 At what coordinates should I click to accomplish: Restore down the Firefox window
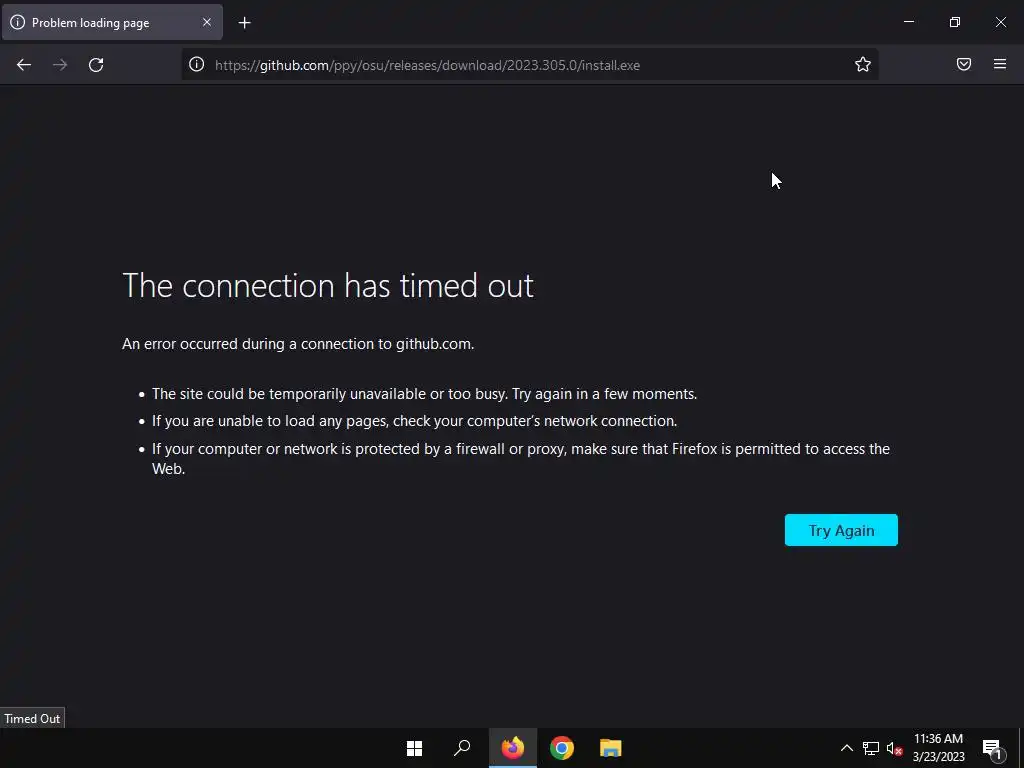coord(955,22)
